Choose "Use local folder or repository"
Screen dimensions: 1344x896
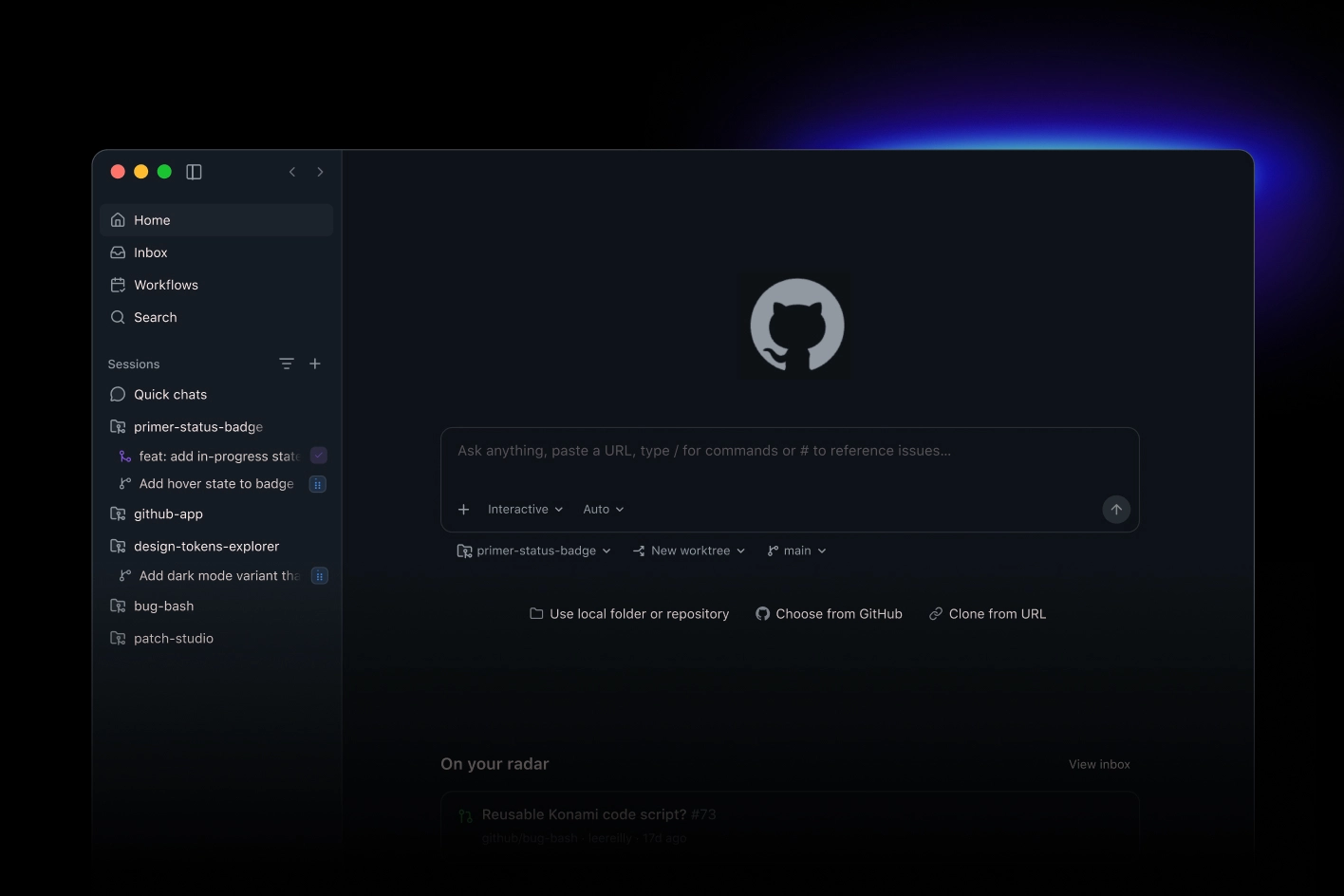click(629, 614)
